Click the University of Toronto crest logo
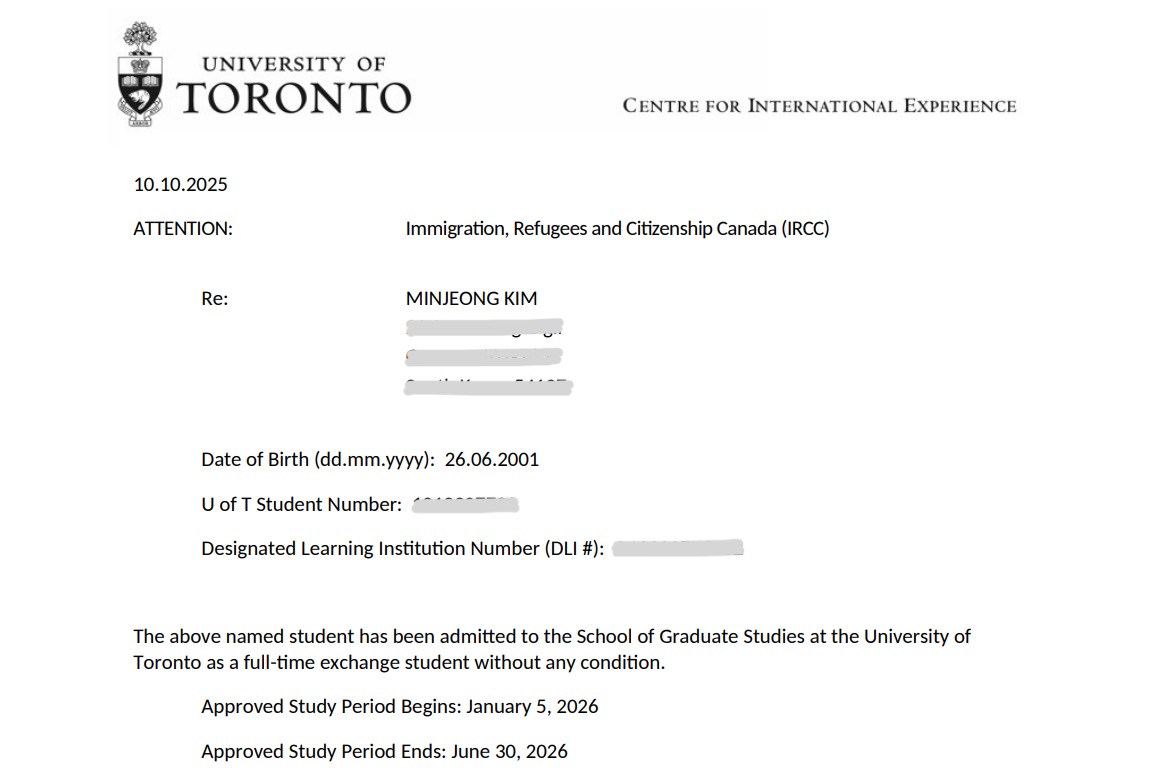 140,74
